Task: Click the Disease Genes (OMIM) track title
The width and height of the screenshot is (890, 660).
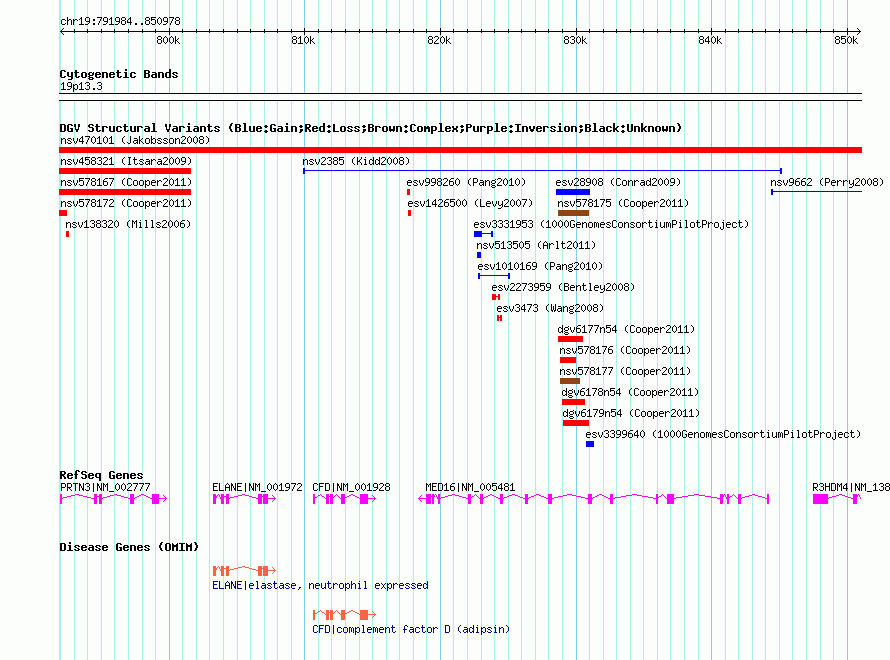Action: (x=129, y=547)
